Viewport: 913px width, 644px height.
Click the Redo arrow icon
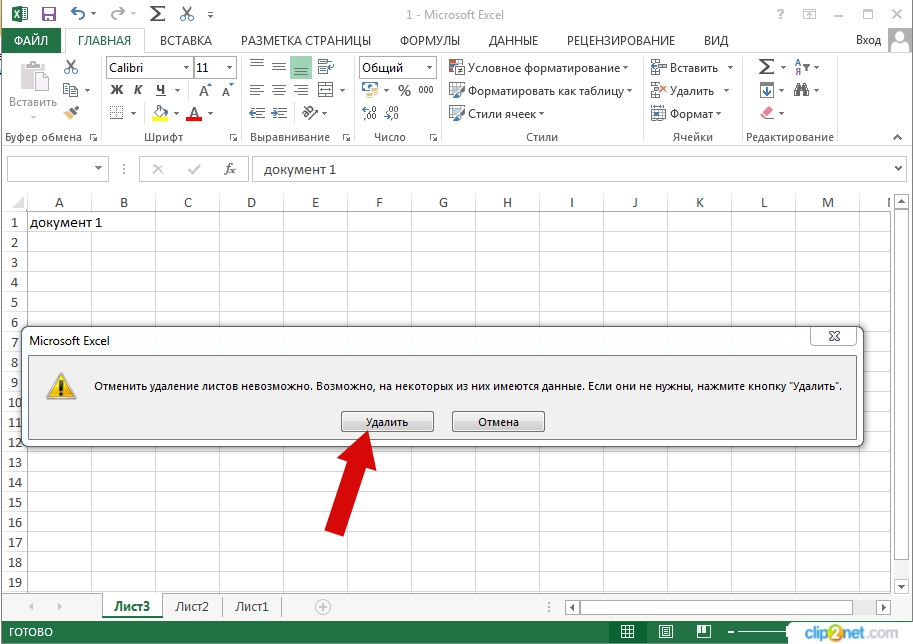pos(118,13)
